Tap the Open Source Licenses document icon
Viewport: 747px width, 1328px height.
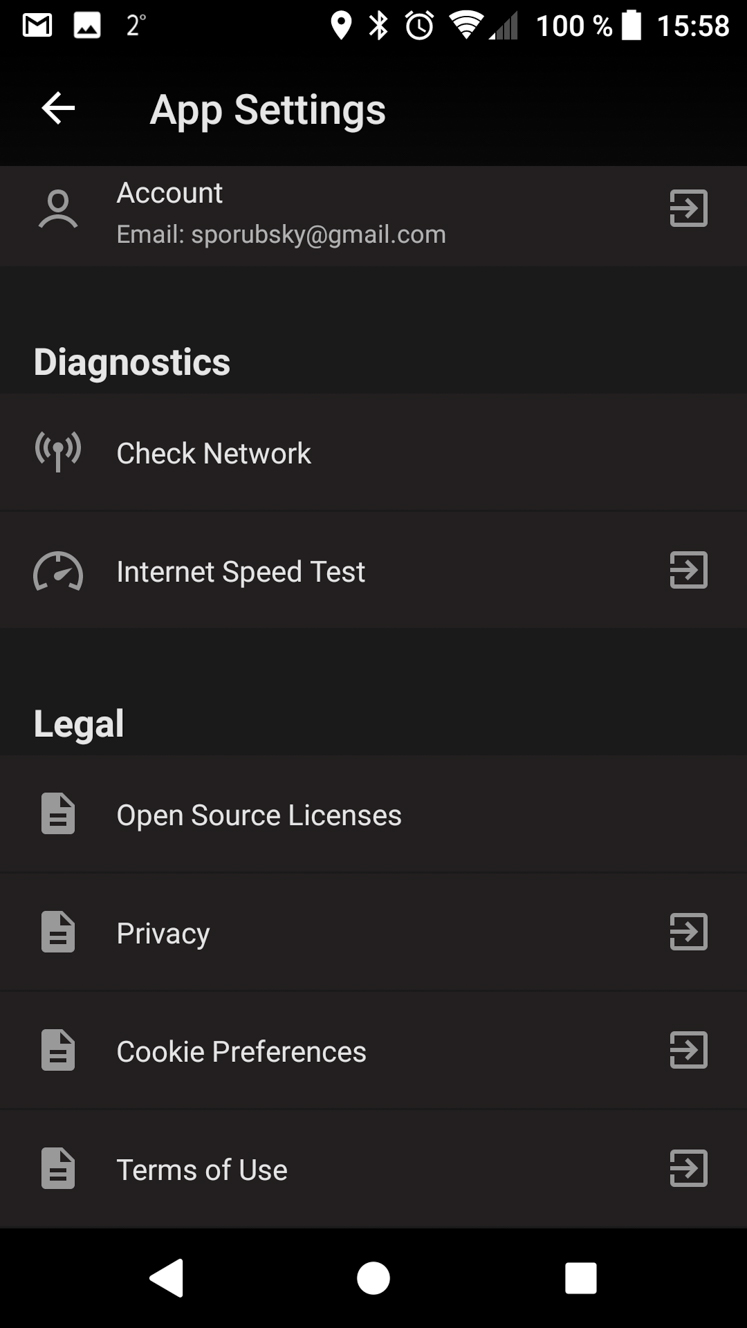click(58, 814)
